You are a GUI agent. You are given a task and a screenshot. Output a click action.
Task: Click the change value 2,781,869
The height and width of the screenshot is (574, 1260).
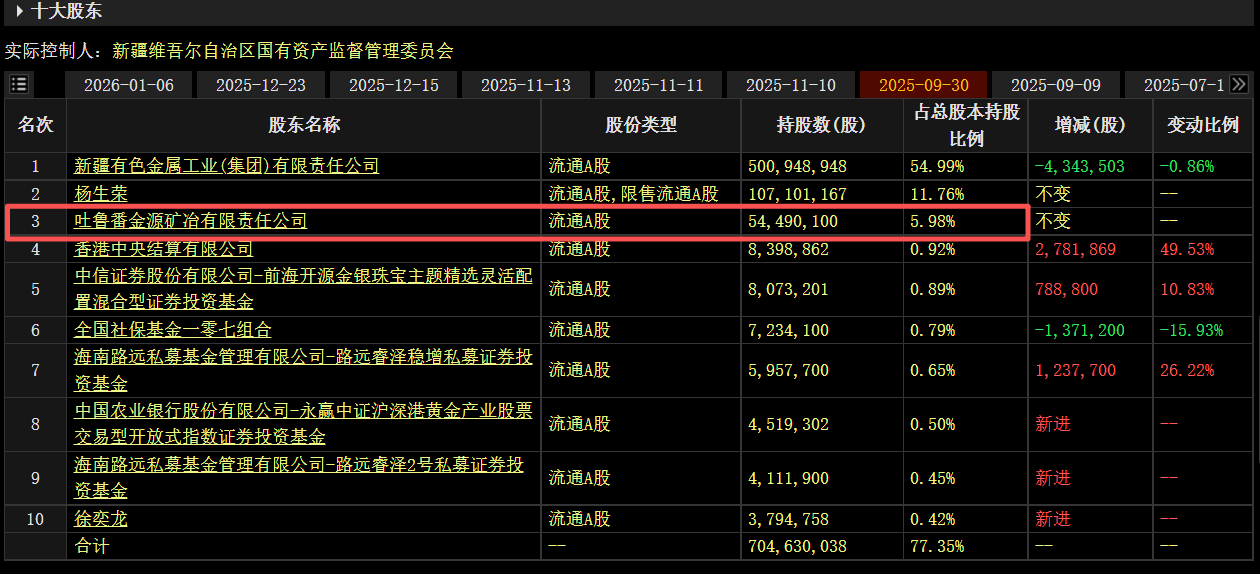[x=1075, y=249]
